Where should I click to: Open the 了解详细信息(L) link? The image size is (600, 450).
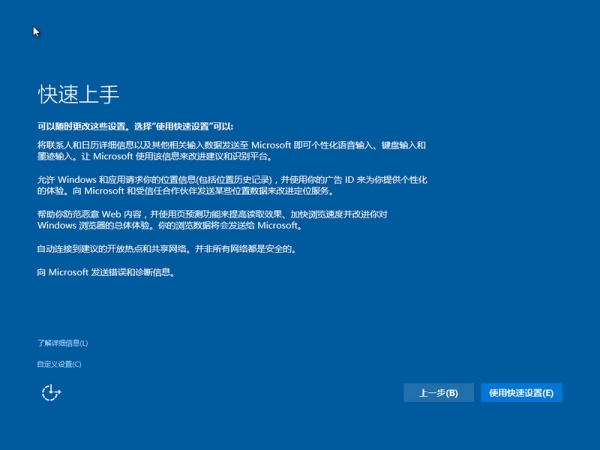tap(63, 343)
